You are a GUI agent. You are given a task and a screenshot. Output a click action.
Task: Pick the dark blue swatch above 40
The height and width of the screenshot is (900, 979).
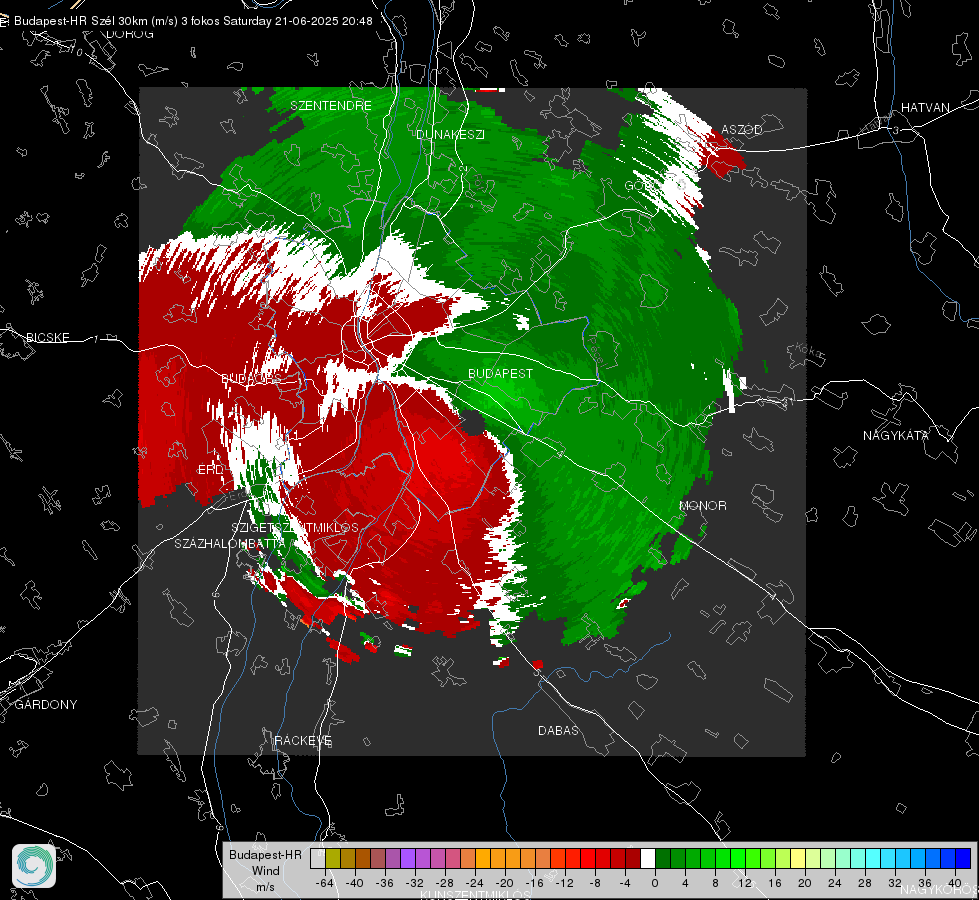coord(963,858)
